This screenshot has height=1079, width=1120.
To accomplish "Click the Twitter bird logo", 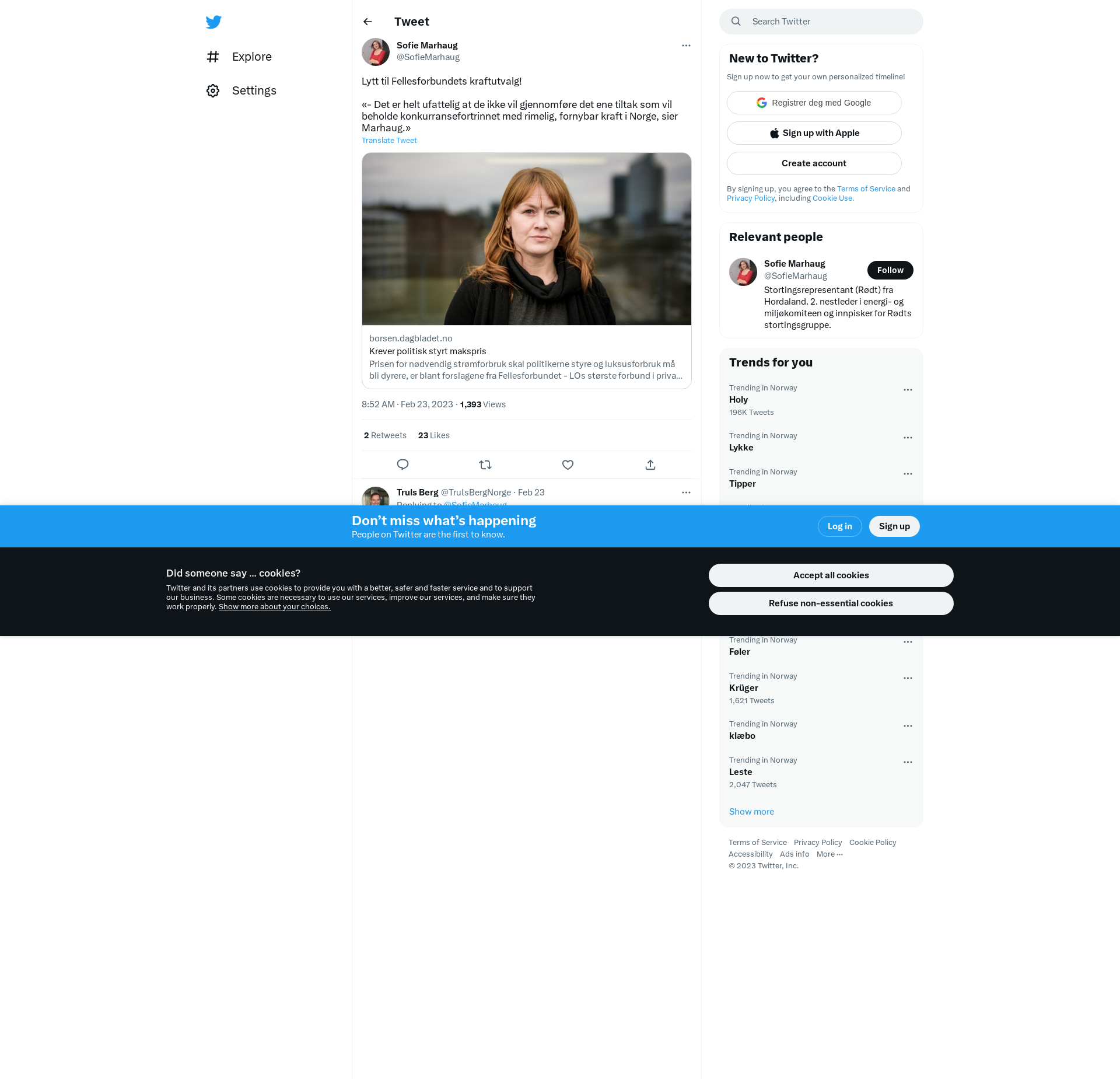I will point(213,22).
